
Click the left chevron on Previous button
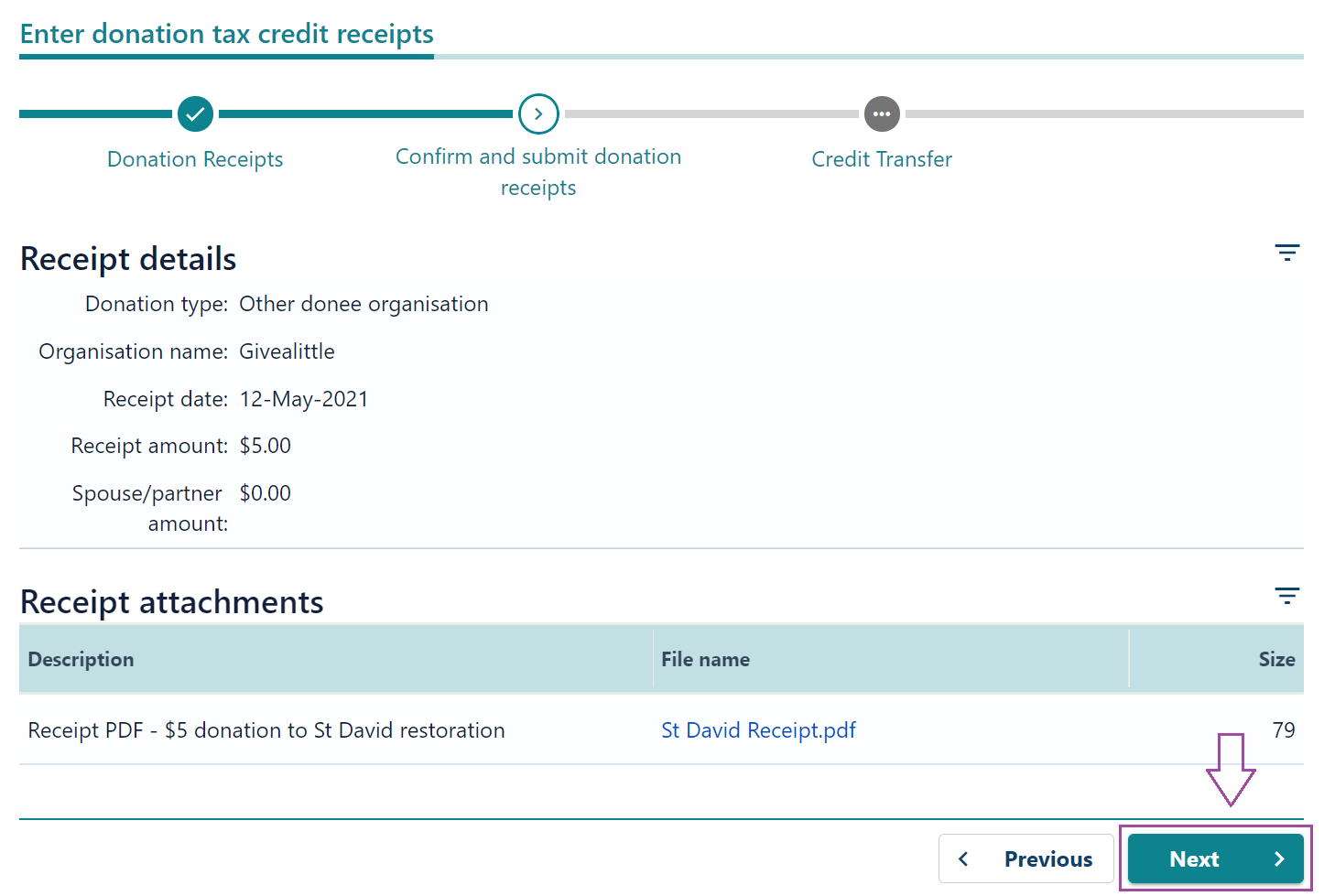click(x=963, y=858)
